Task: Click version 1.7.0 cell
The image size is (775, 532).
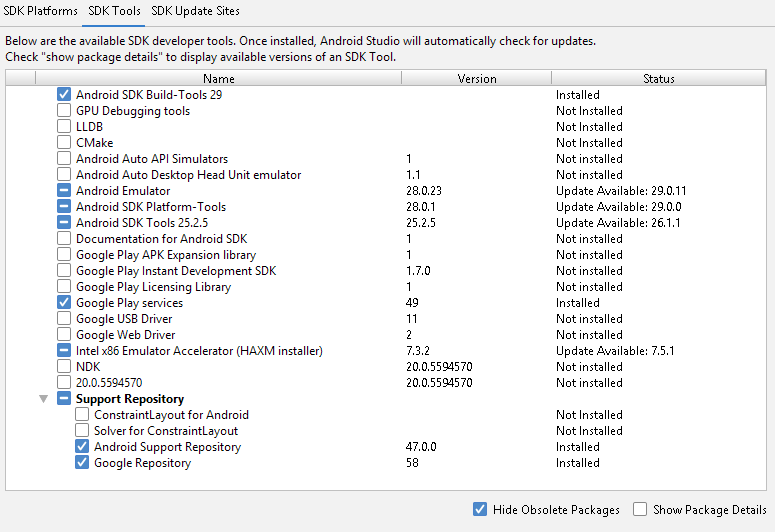Action: pos(418,270)
